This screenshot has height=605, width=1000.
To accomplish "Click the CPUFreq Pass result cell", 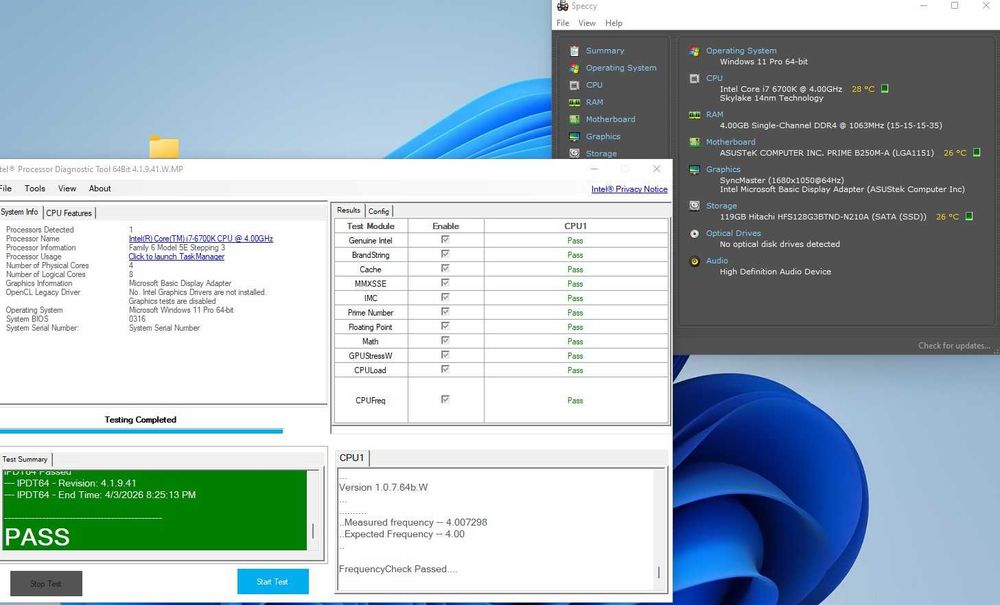I will (575, 400).
